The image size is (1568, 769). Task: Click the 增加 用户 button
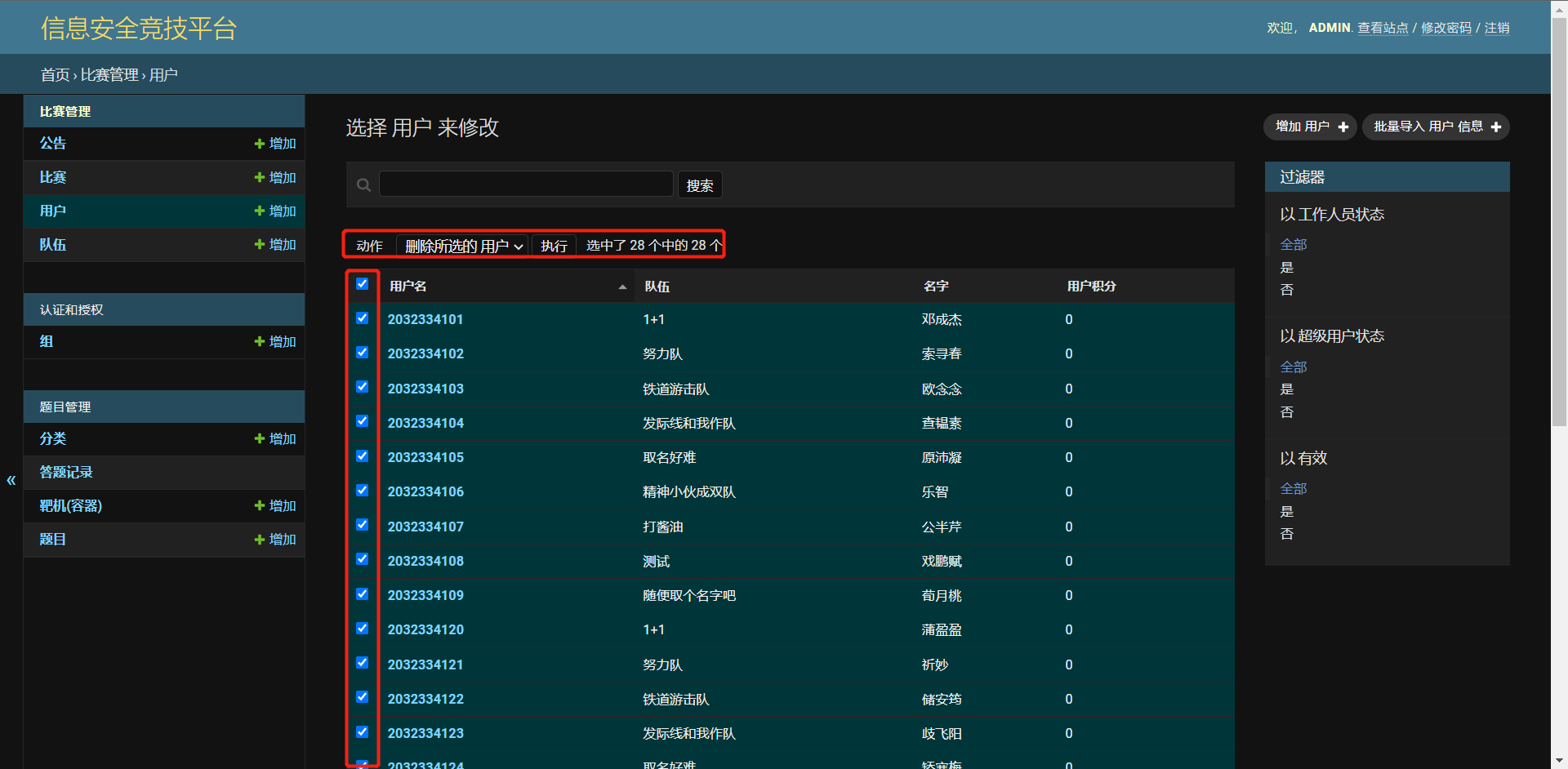click(x=1311, y=127)
